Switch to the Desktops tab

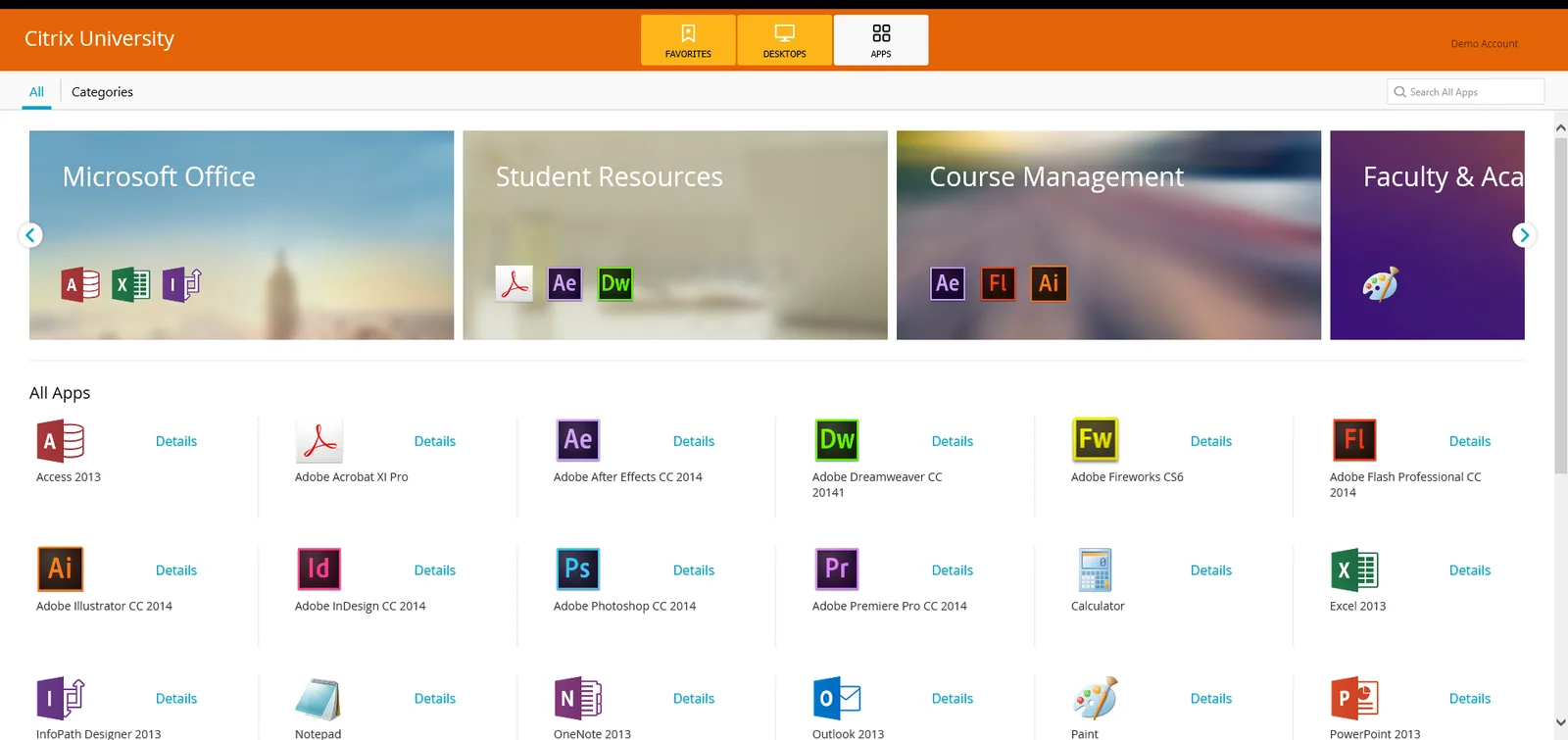(784, 40)
